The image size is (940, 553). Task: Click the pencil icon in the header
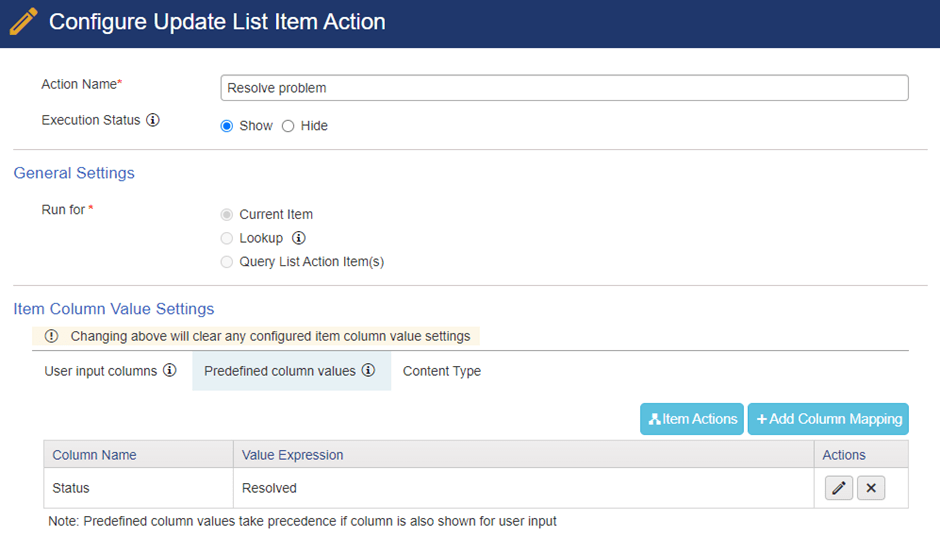click(x=23, y=22)
